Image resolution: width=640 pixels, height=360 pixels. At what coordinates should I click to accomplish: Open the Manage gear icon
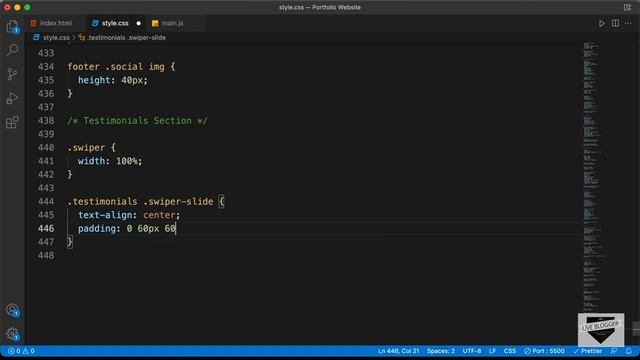12,334
